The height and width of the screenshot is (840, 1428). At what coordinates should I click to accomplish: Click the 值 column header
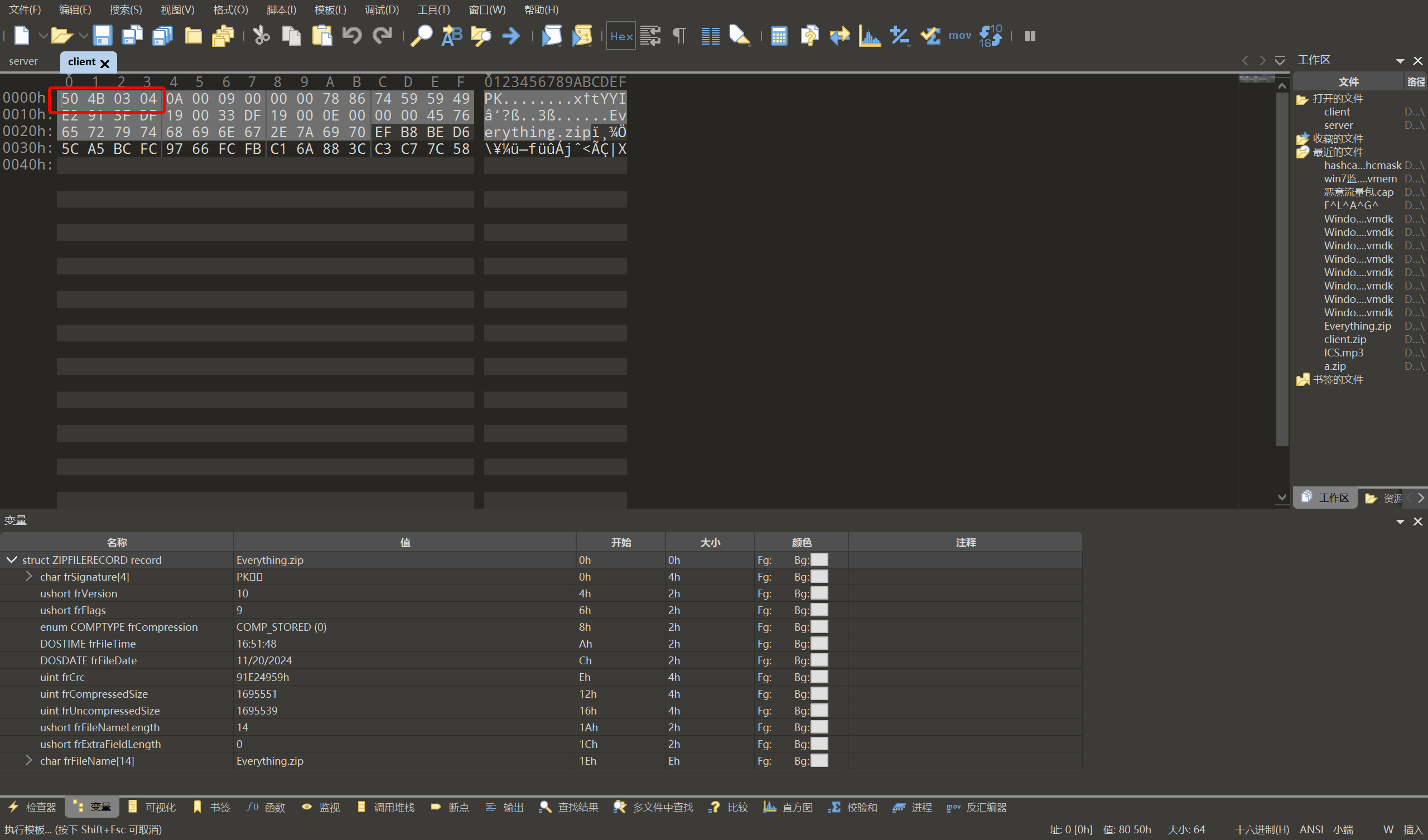[405, 542]
